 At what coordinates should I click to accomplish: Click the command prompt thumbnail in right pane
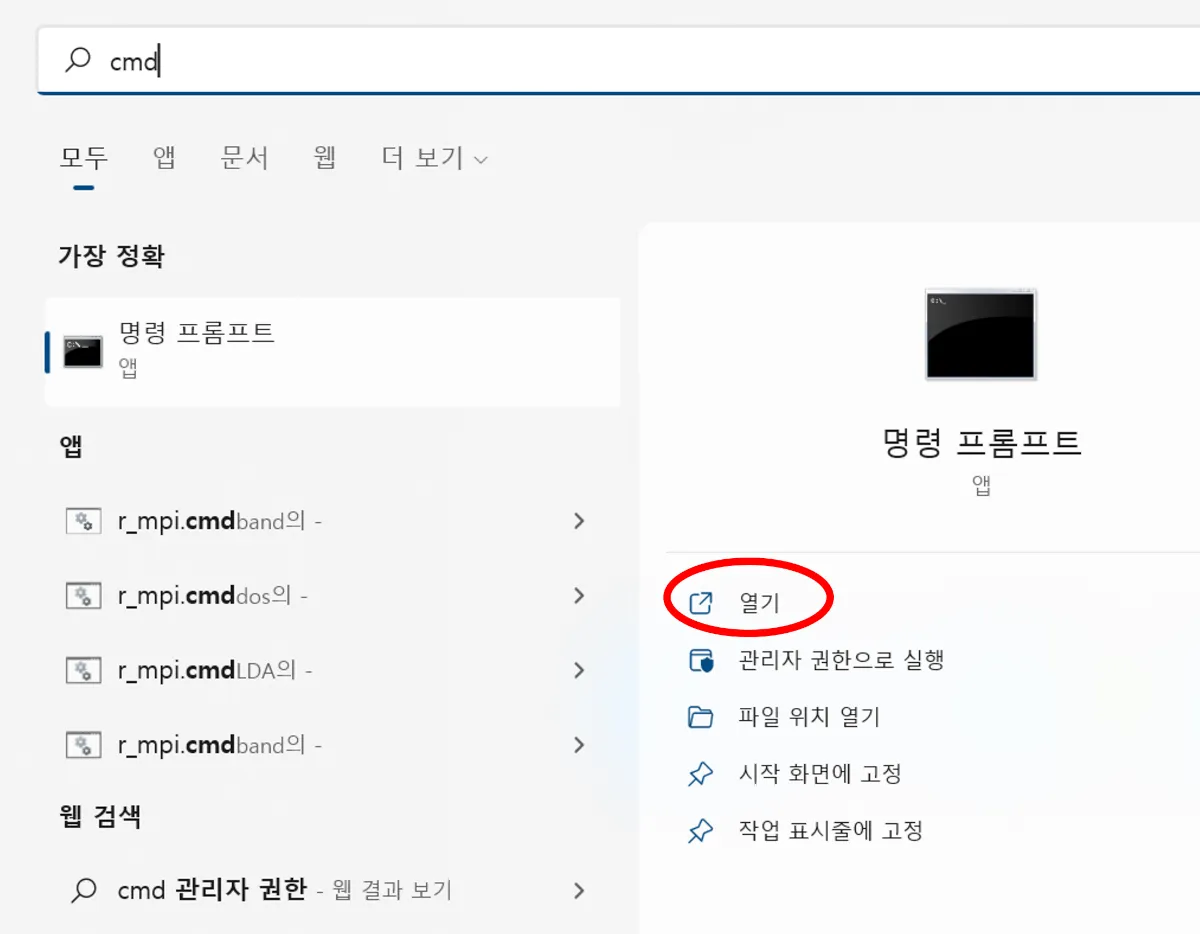click(980, 335)
